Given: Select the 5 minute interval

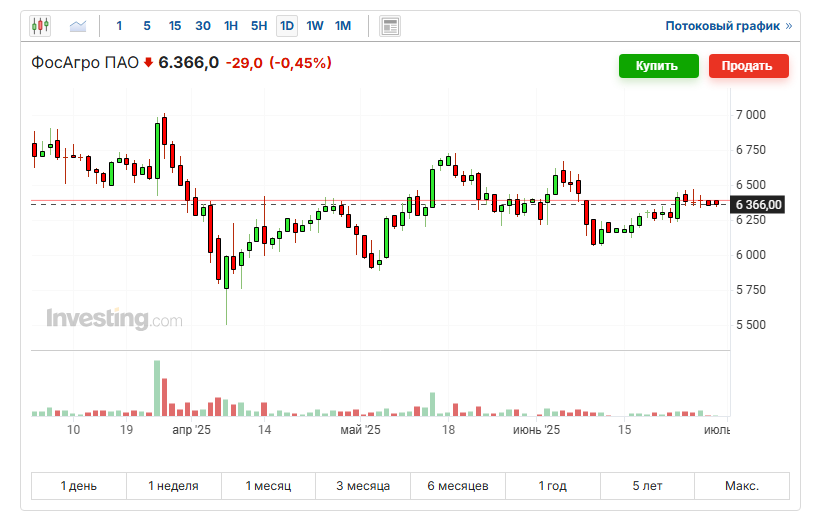Looking at the screenshot, I should pos(147,25).
